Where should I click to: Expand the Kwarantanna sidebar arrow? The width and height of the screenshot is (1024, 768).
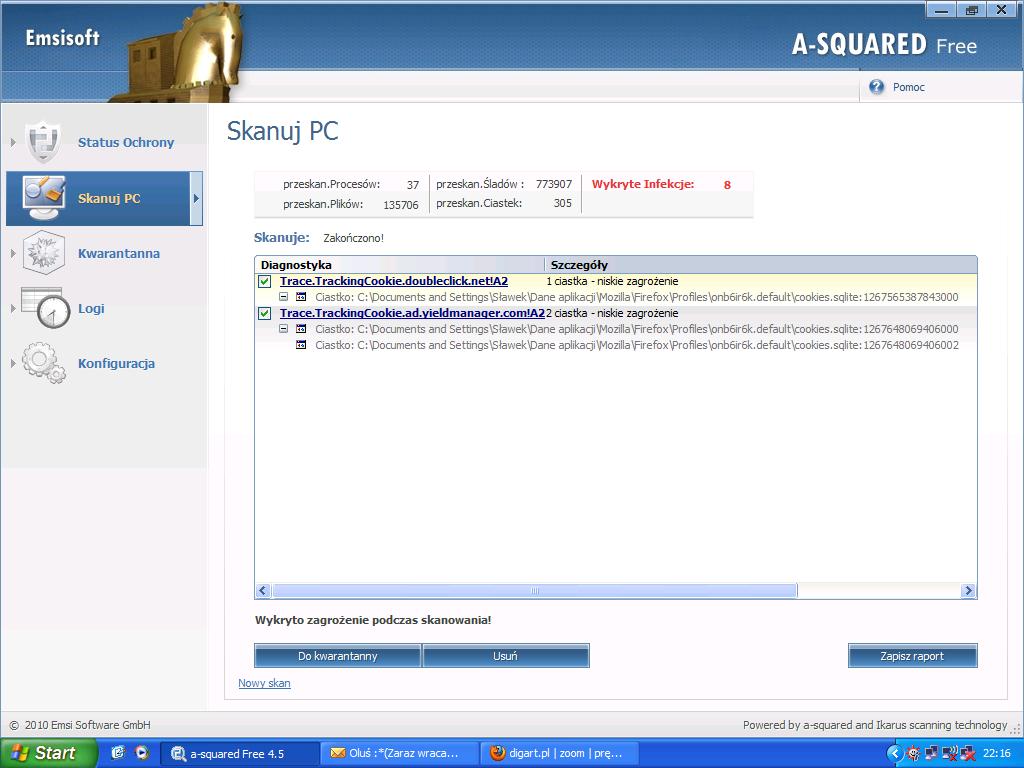pos(13,253)
